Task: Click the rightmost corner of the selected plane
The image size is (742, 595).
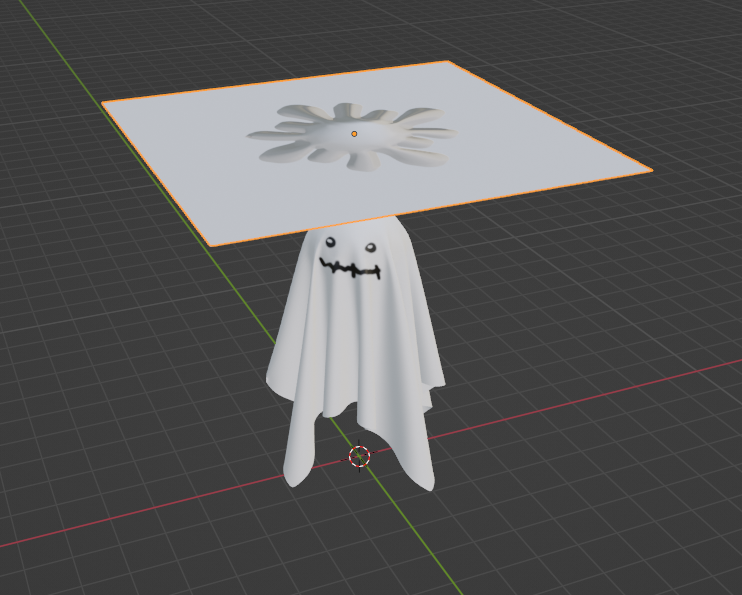Action: point(652,171)
